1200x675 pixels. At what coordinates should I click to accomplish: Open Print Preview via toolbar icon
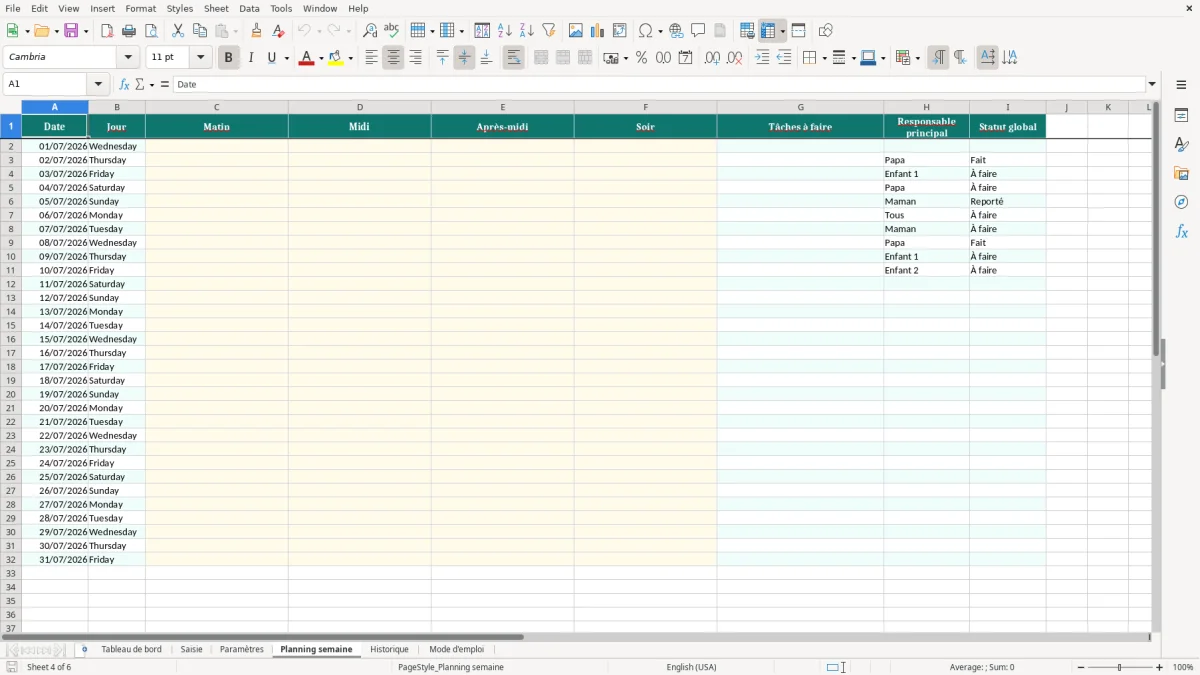tap(150, 31)
